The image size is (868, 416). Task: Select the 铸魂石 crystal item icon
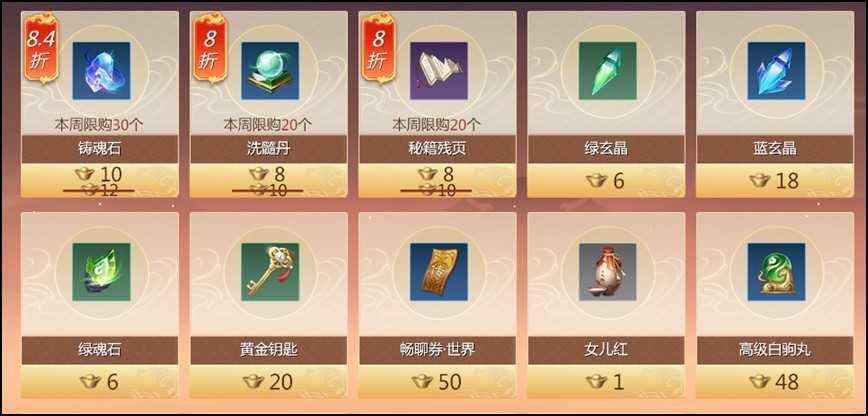[x=101, y=71]
